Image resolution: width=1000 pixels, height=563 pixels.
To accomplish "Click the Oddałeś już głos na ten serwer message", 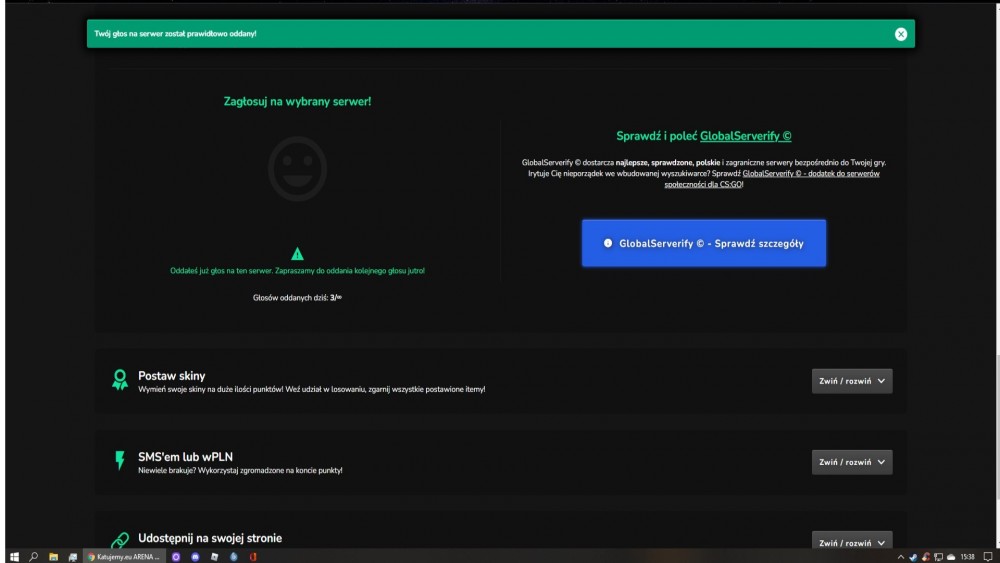I will tap(297, 270).
